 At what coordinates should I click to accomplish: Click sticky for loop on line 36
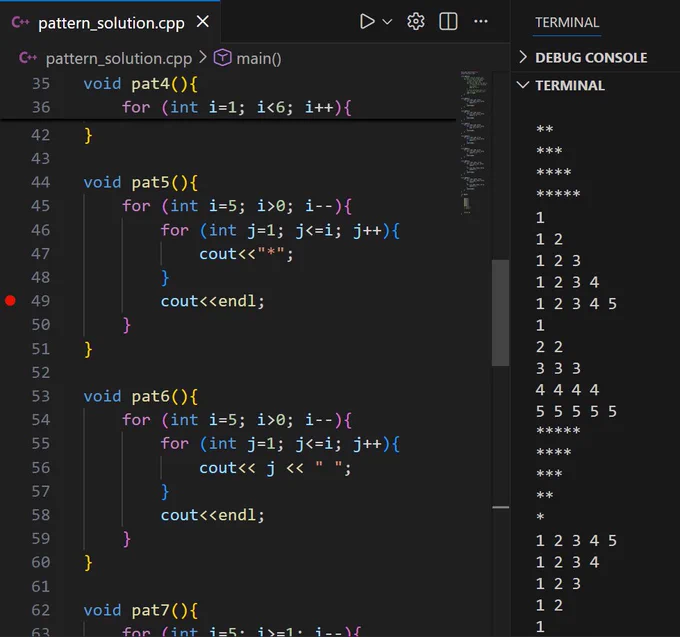[x=237, y=108]
